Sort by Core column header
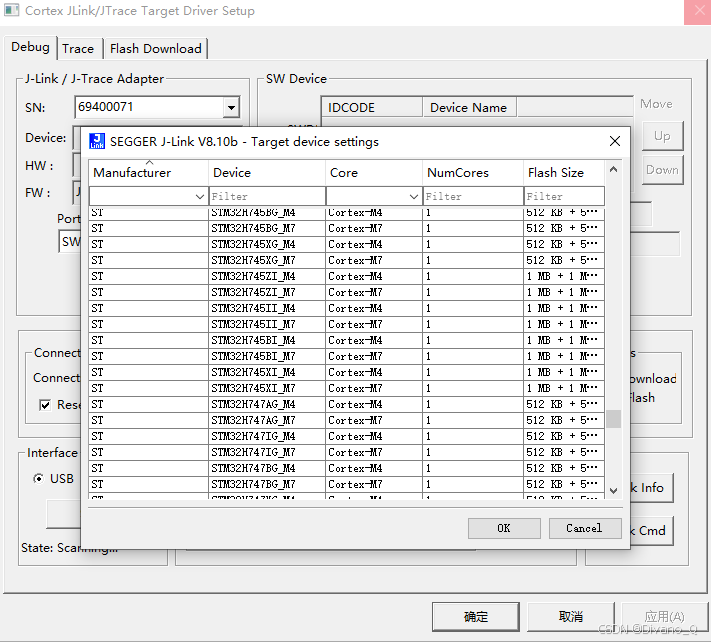 click(374, 173)
